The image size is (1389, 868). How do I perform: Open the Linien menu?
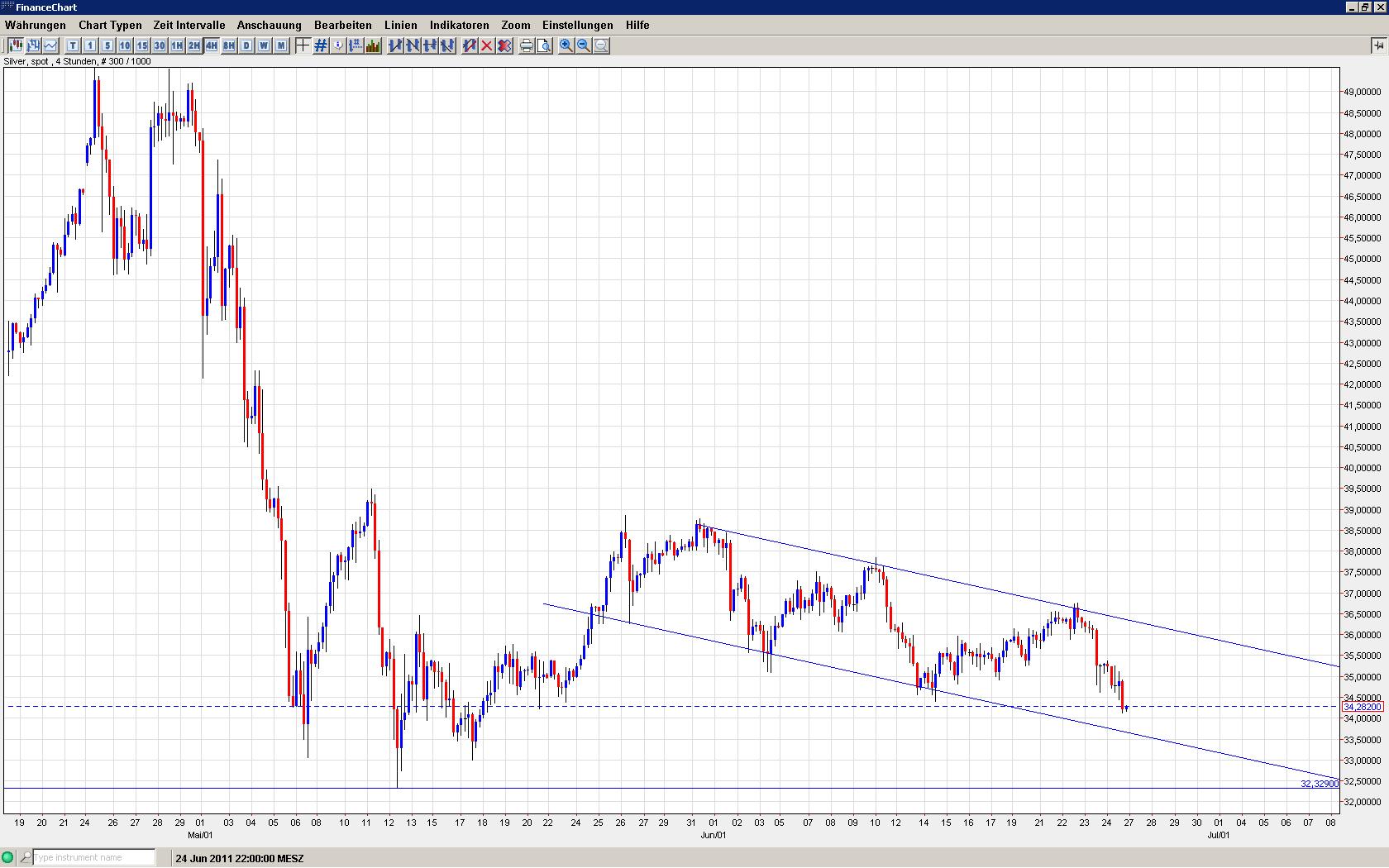click(401, 25)
